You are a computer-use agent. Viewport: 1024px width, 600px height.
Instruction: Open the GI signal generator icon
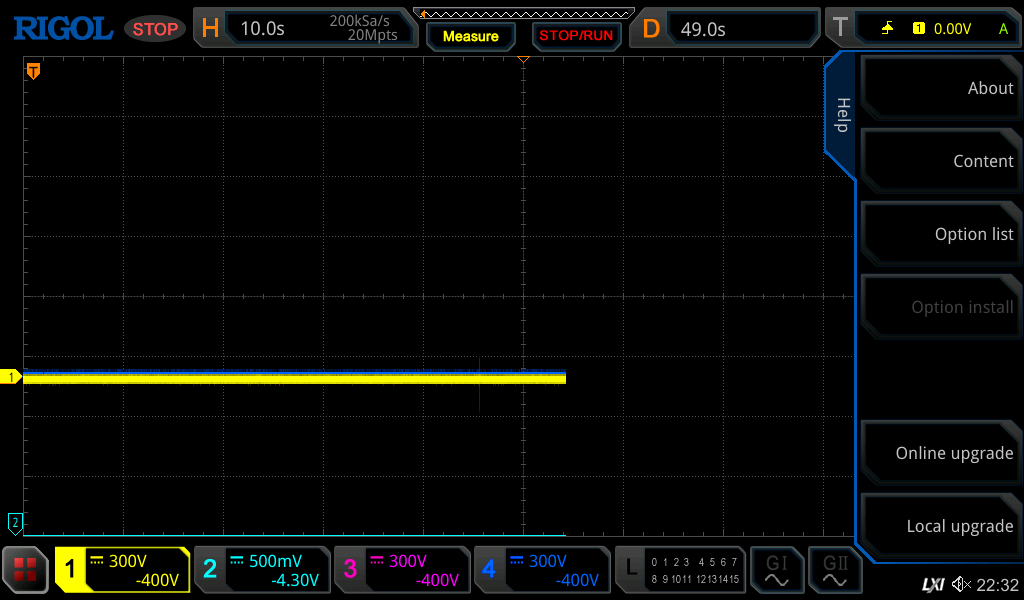coord(776,570)
